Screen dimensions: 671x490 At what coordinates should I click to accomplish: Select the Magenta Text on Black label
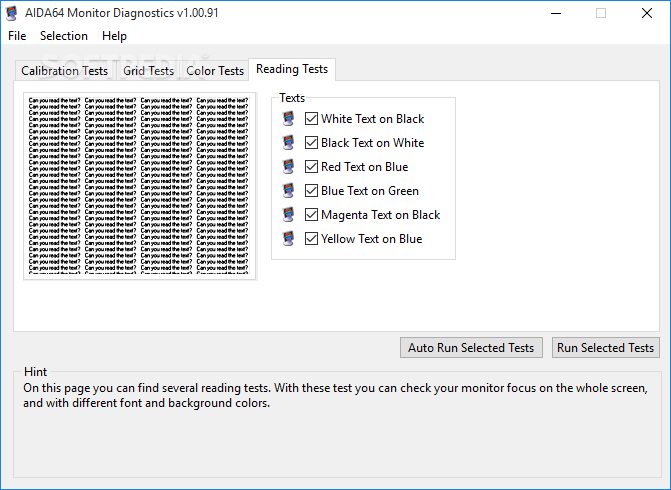coord(380,214)
